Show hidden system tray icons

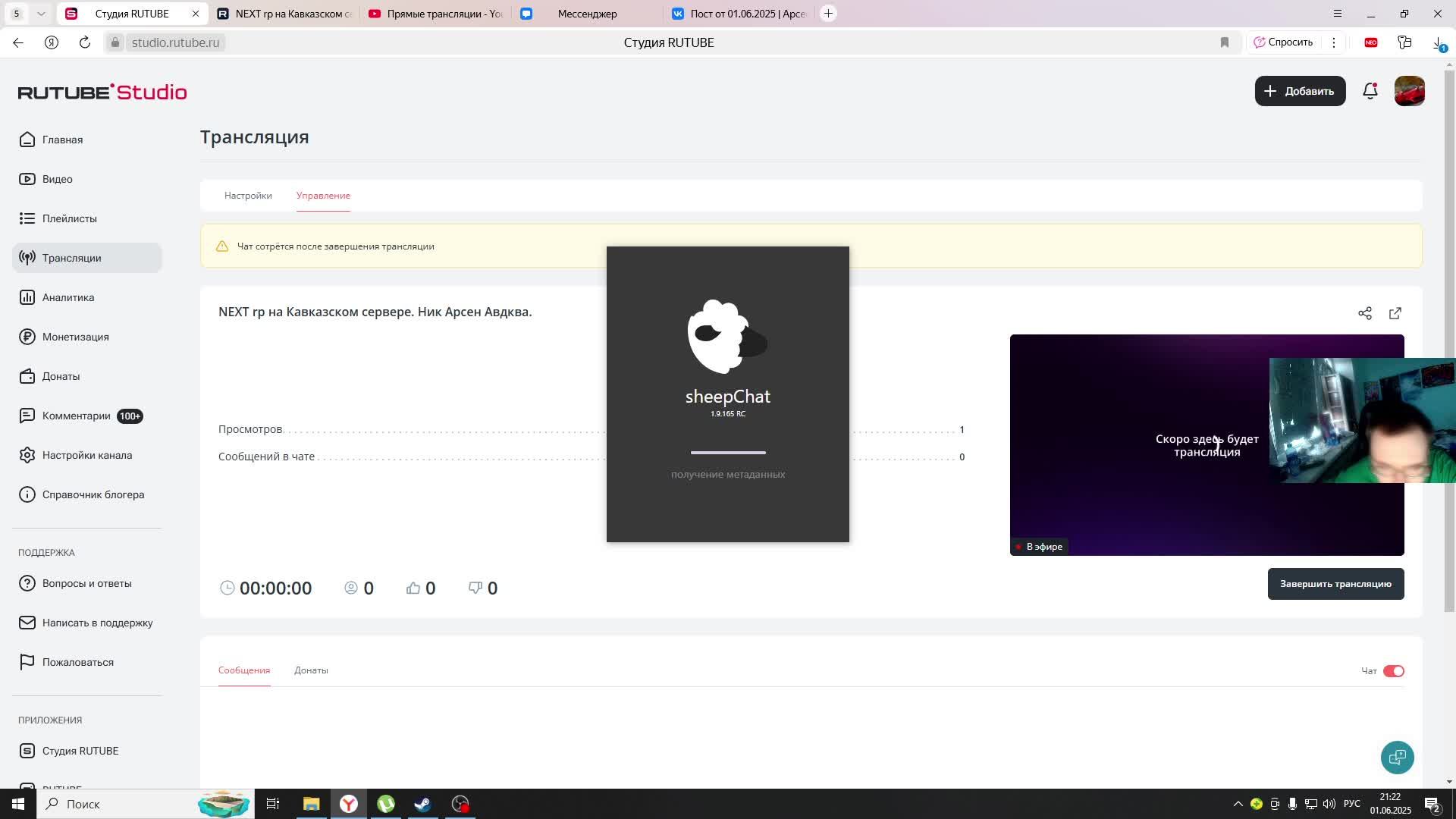pos(1238,804)
